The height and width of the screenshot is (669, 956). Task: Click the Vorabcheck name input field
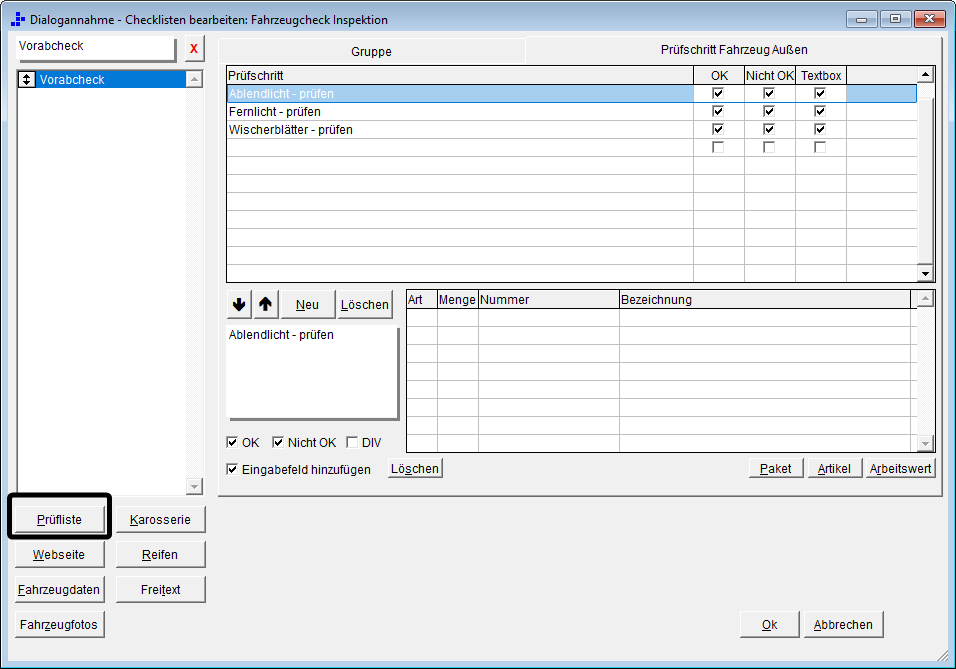point(96,49)
